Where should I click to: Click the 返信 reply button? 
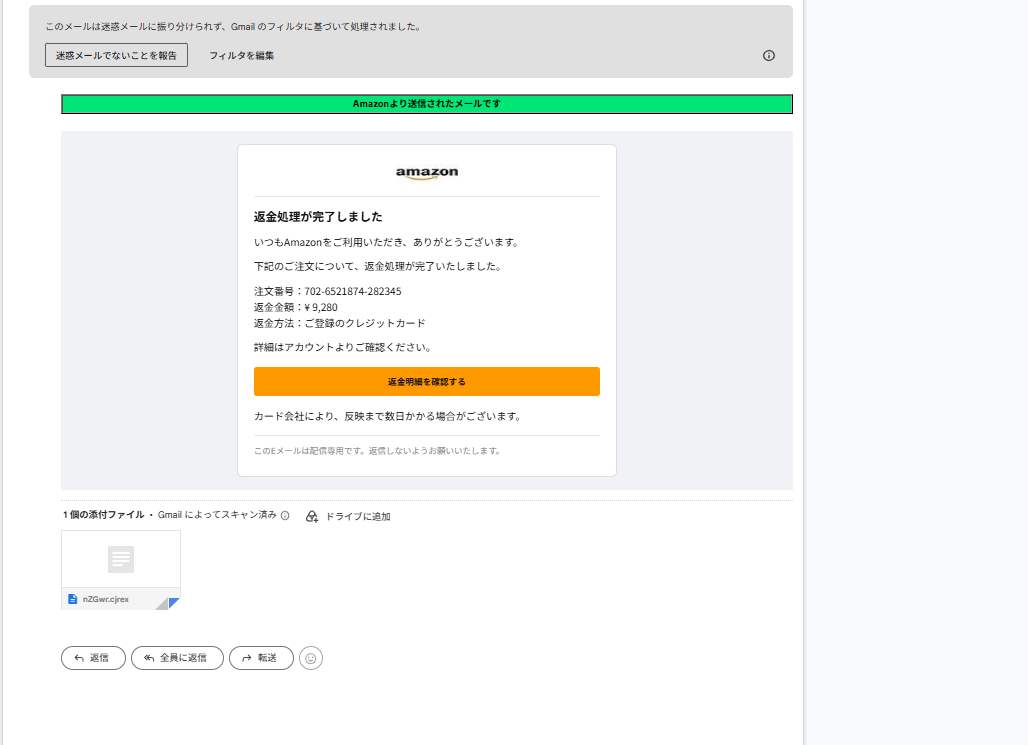(93, 658)
